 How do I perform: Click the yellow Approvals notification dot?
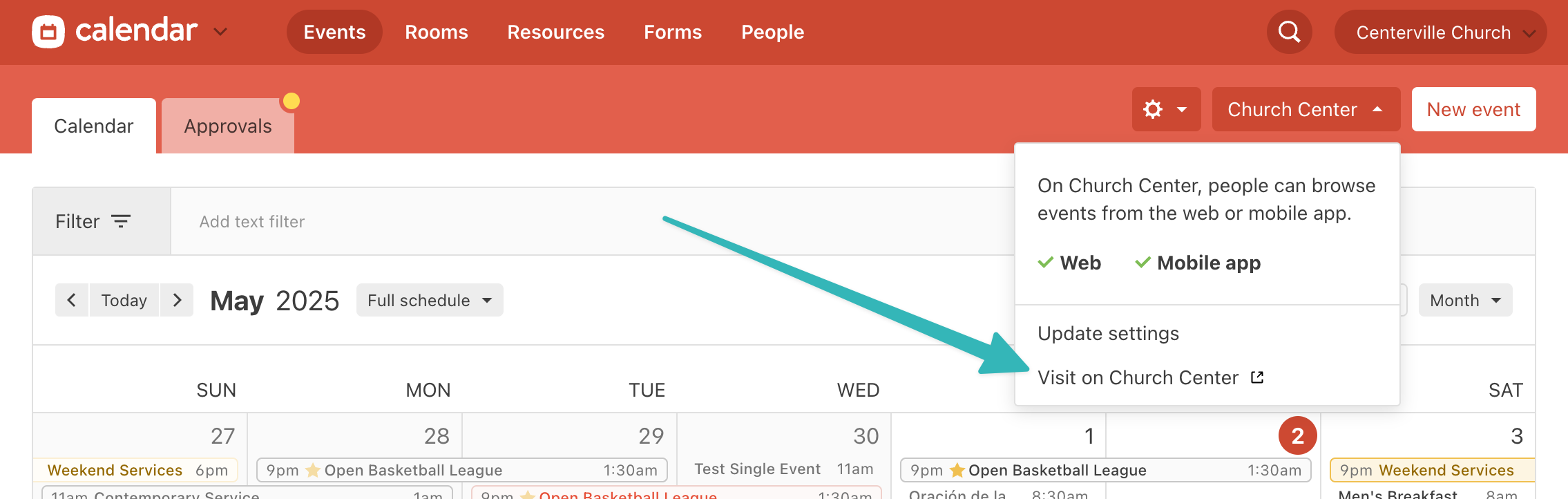point(291,101)
